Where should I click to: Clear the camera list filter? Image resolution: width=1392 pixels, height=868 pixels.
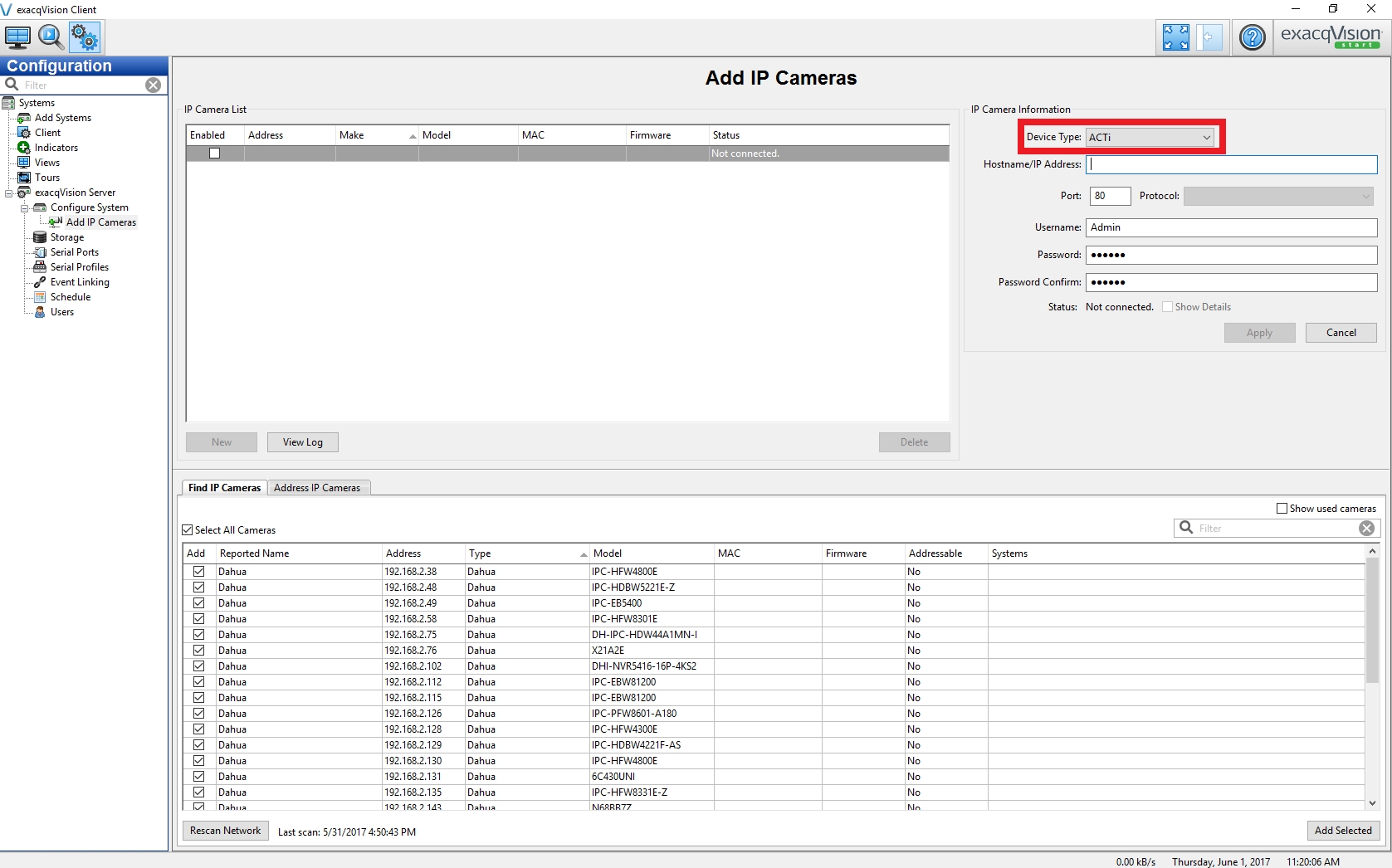(1366, 529)
